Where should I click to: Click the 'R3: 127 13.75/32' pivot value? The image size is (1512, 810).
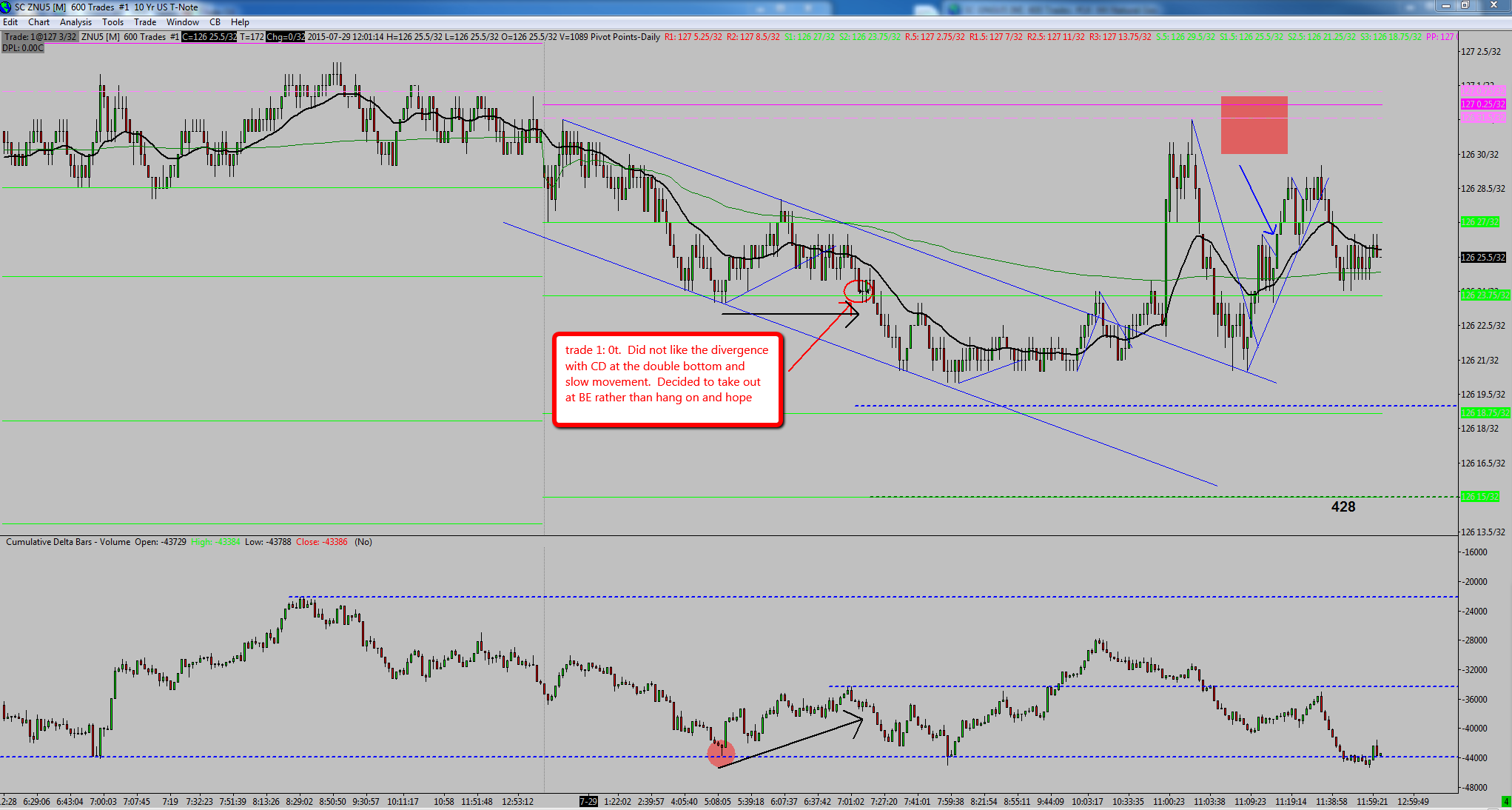(x=1120, y=37)
